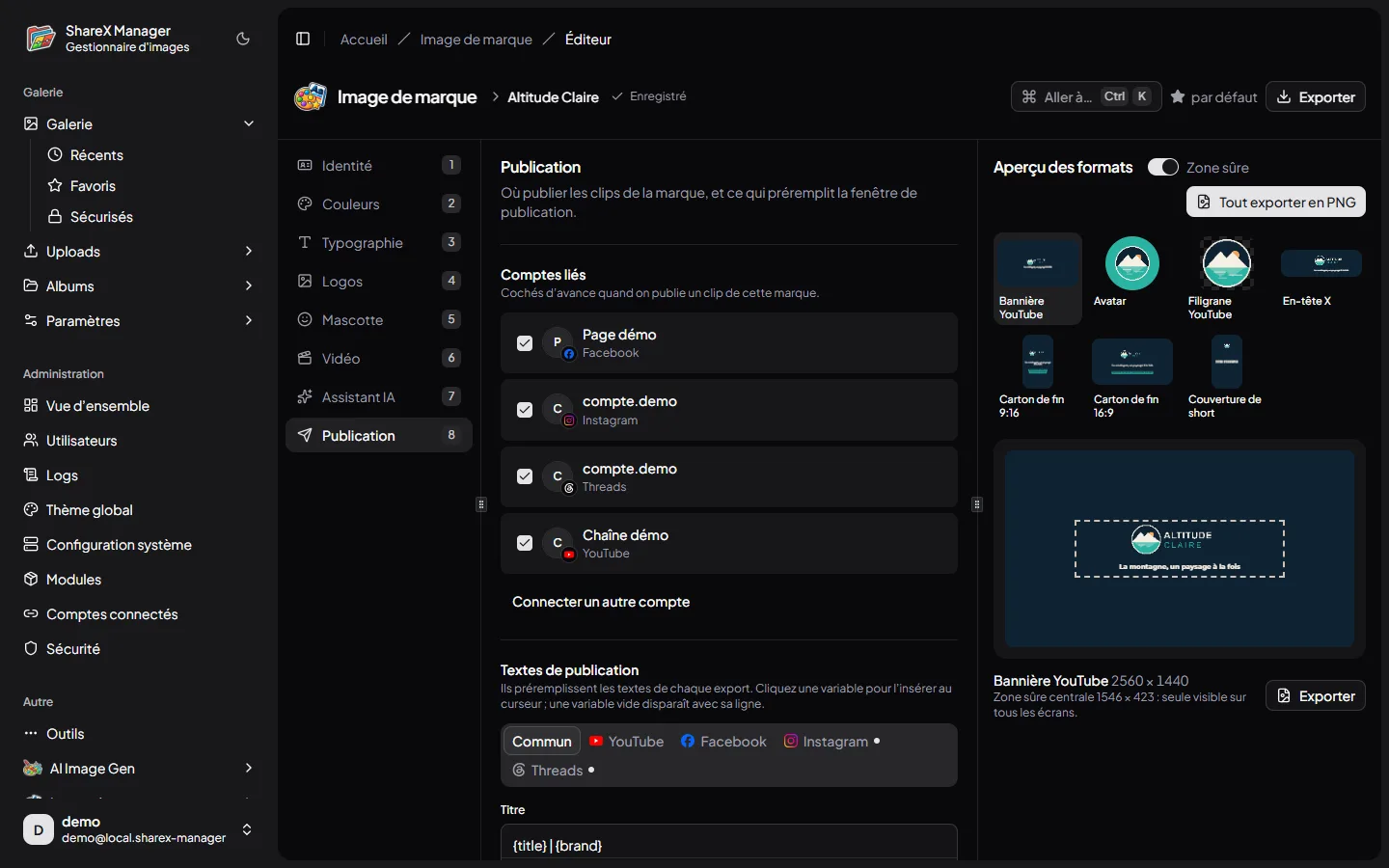This screenshot has width=1389, height=868.
Task: Click the star icon beside par défaut
Action: [x=1178, y=96]
